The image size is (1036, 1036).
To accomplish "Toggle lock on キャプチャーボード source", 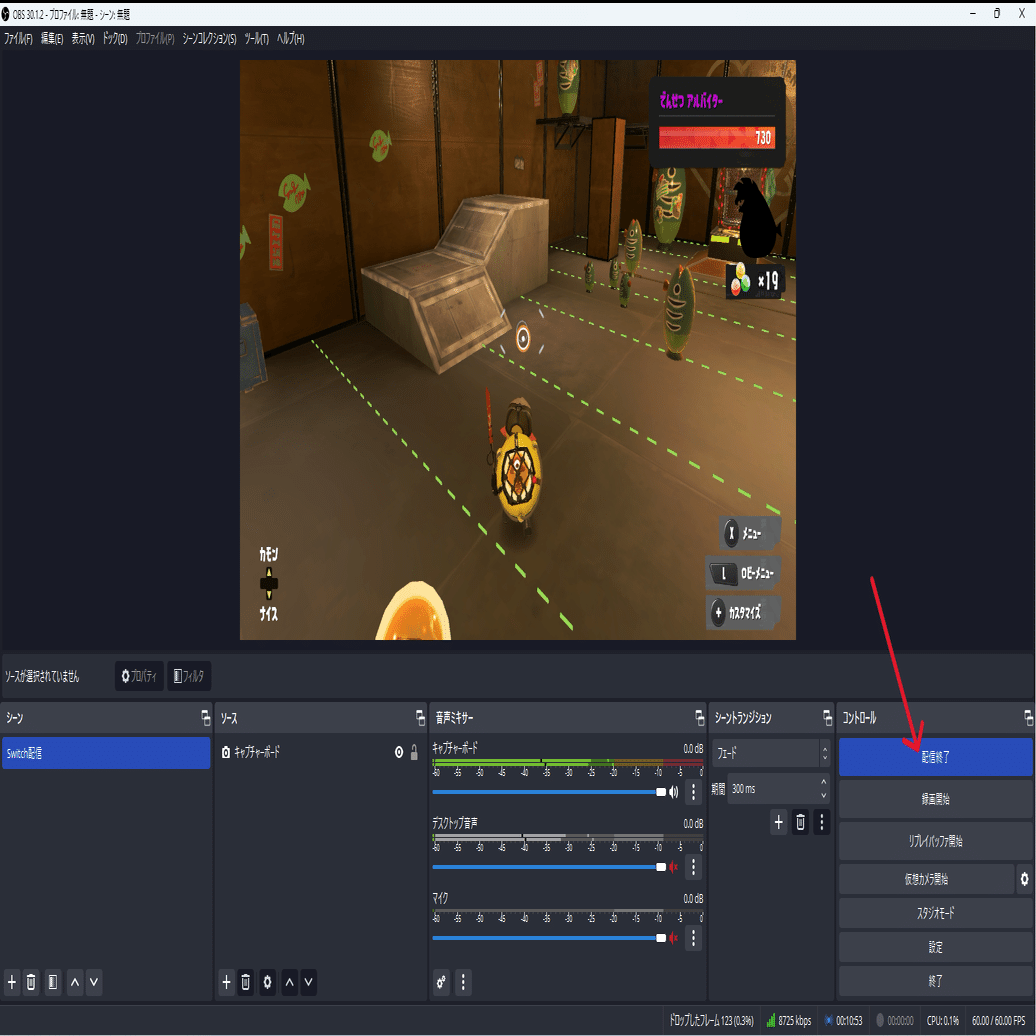I will (x=414, y=752).
